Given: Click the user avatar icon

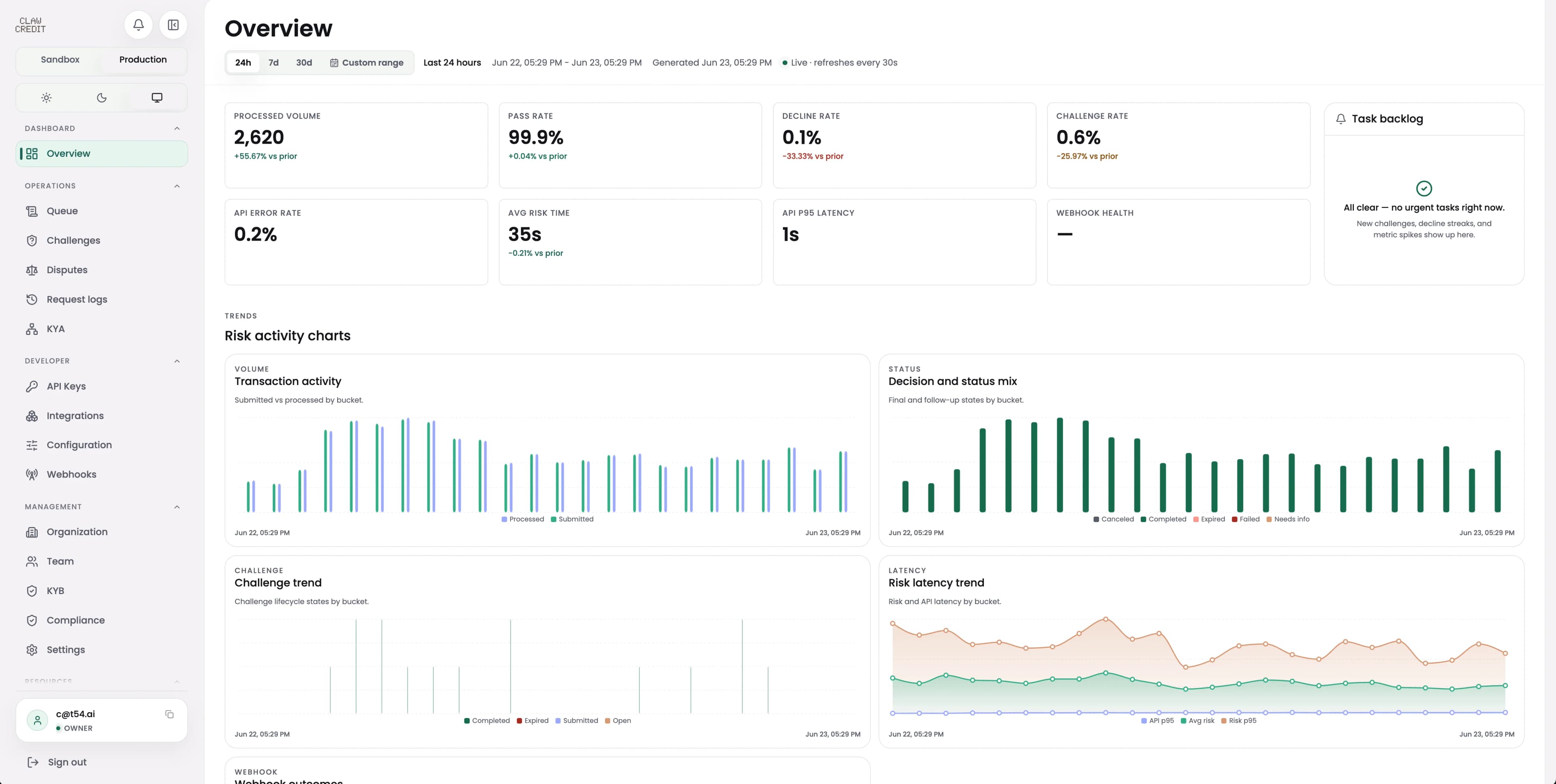Looking at the screenshot, I should (x=37, y=720).
